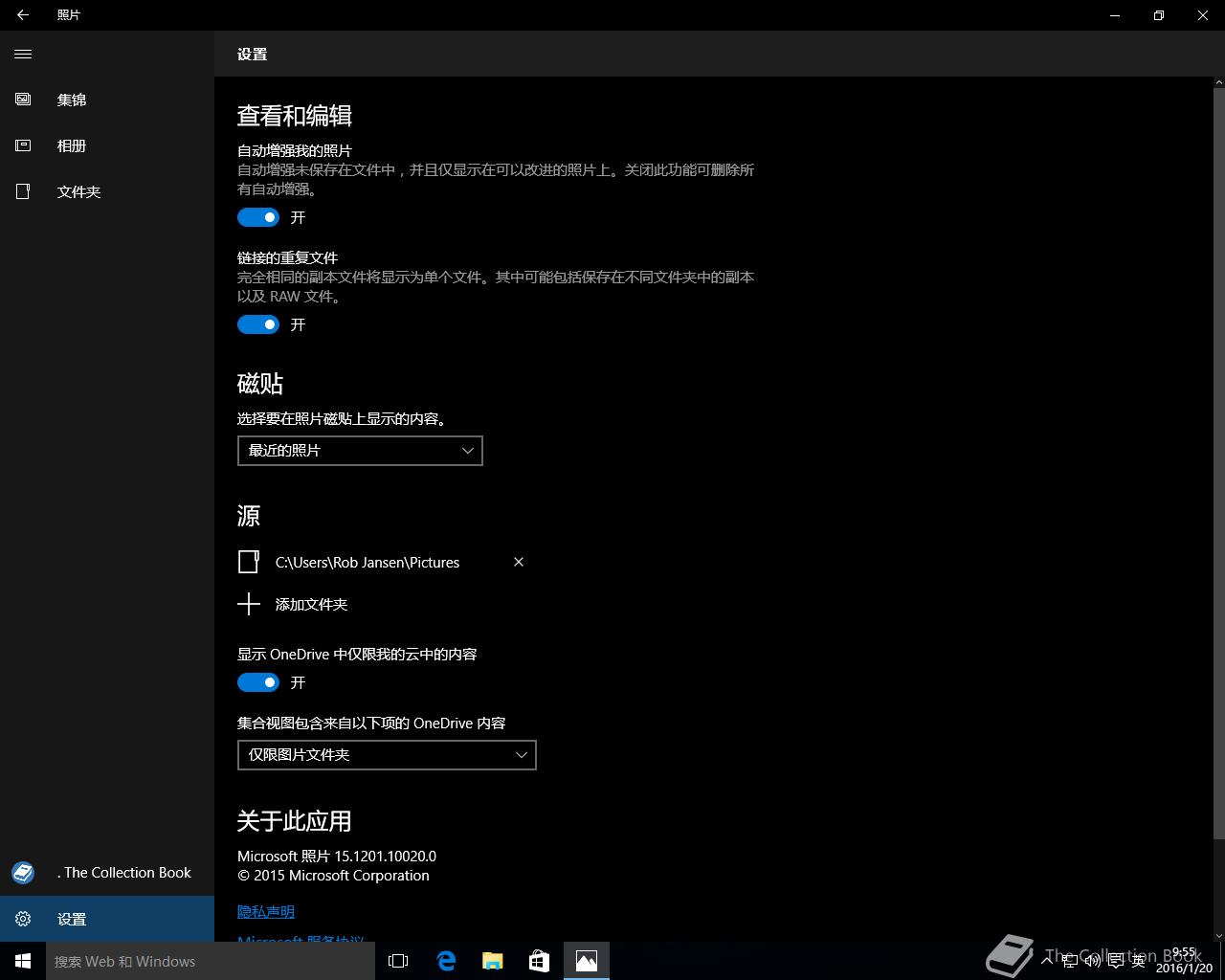Open the network status tray icon
1225x980 pixels.
1069,961
